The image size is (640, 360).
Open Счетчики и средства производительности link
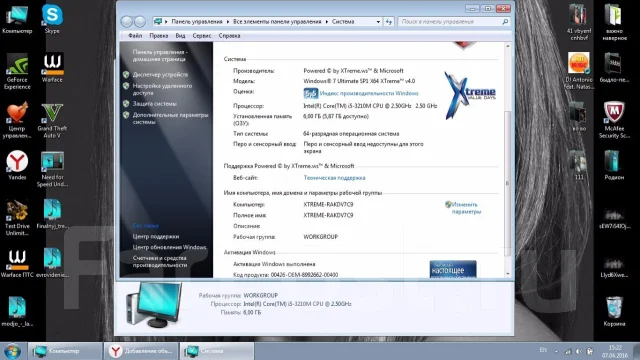point(160,262)
